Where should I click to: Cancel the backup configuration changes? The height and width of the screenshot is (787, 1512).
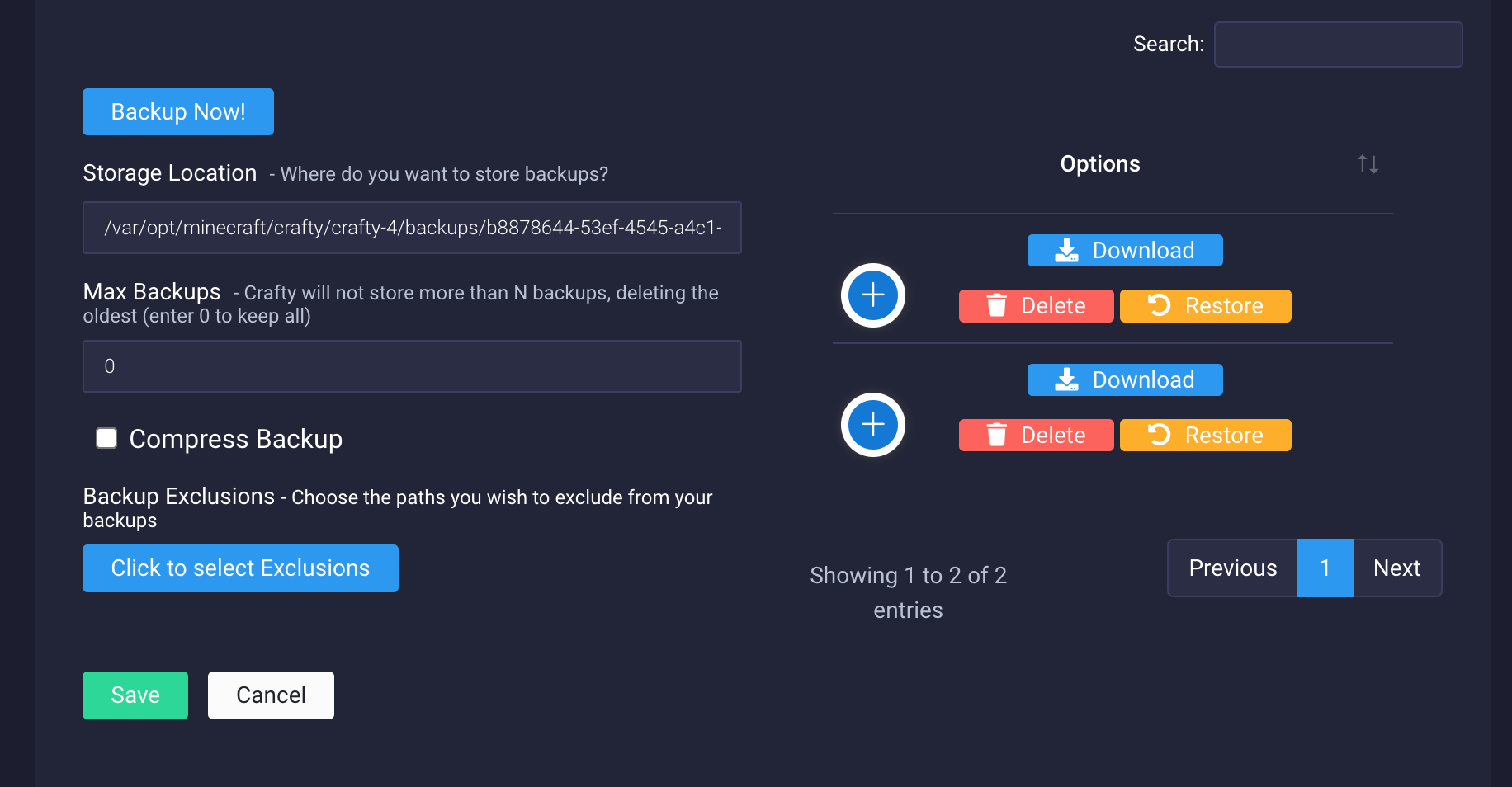click(271, 695)
